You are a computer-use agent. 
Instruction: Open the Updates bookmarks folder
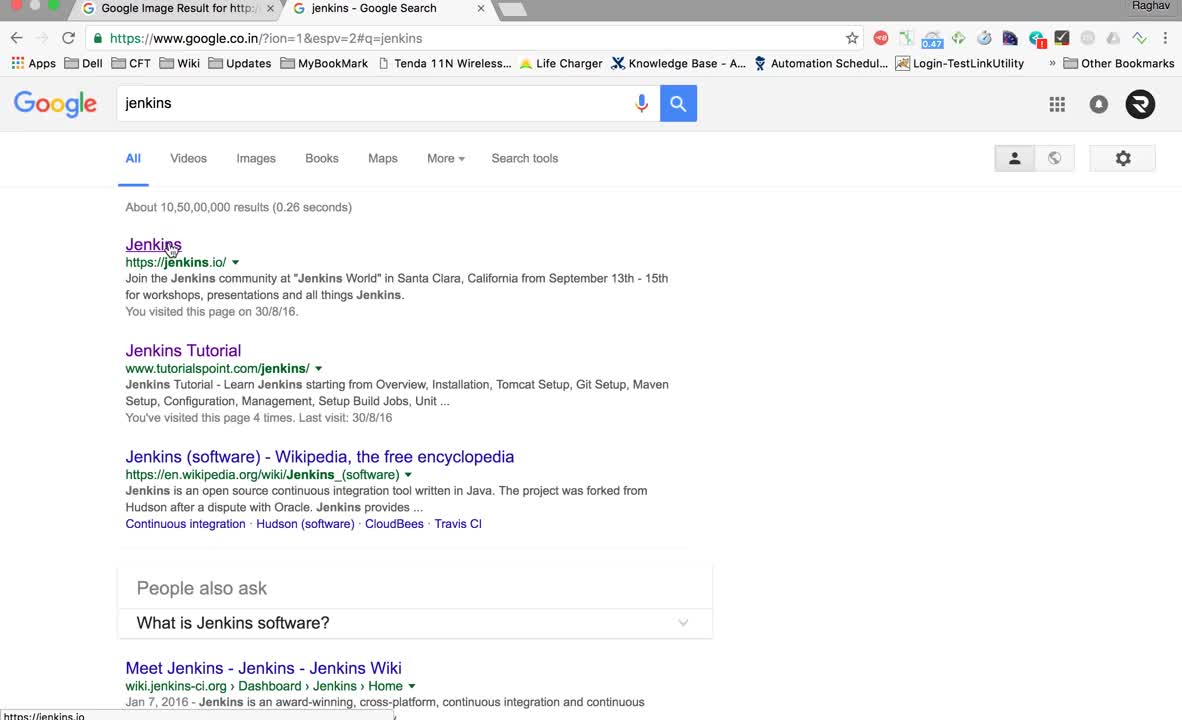tap(240, 63)
